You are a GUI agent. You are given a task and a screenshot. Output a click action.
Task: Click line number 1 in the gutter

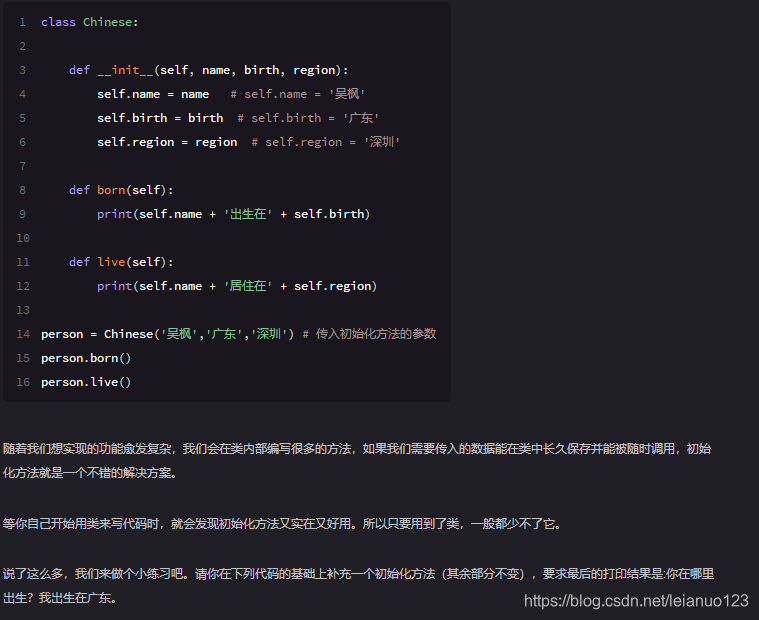(x=23, y=22)
